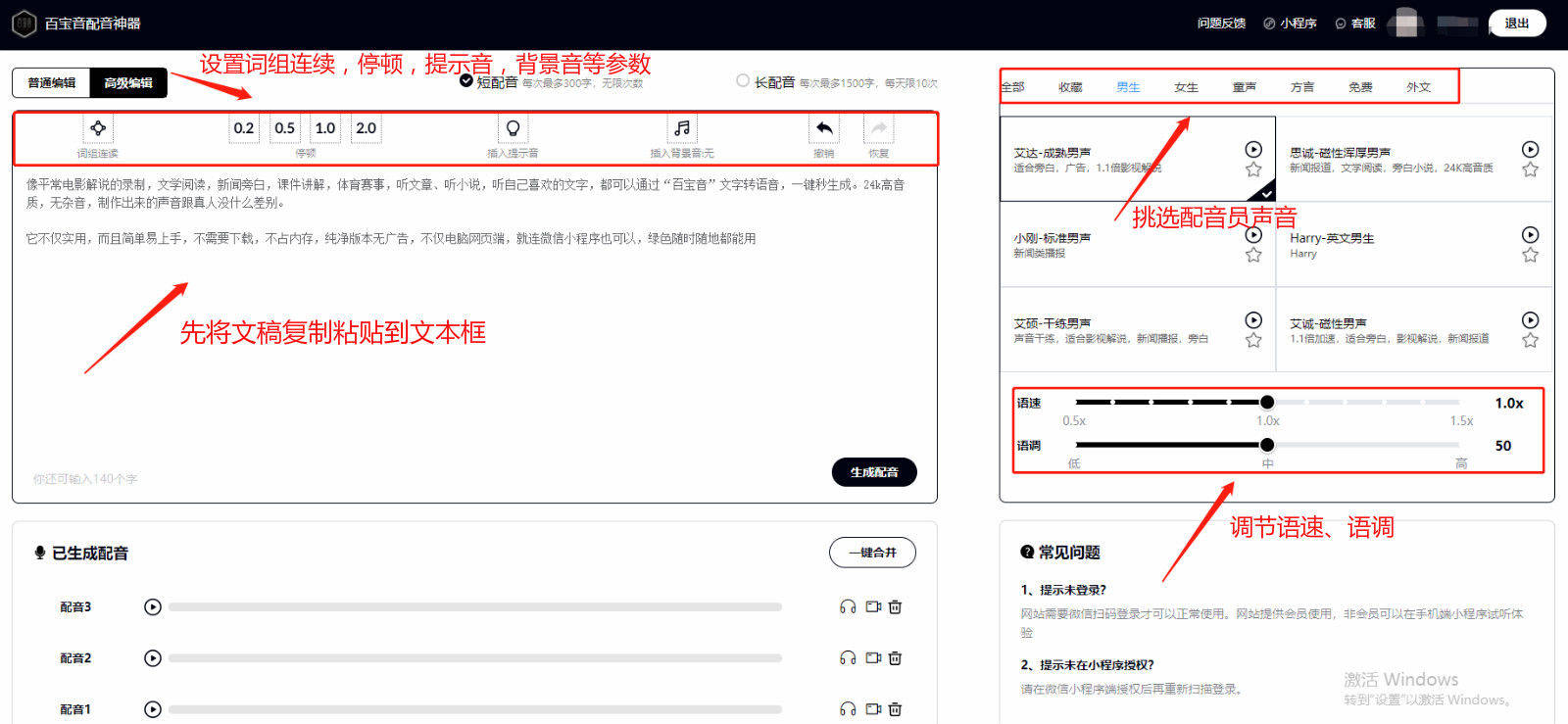The width and height of the screenshot is (1568, 724).
Task: Insert a 0.5 second pause
Action: 285,128
